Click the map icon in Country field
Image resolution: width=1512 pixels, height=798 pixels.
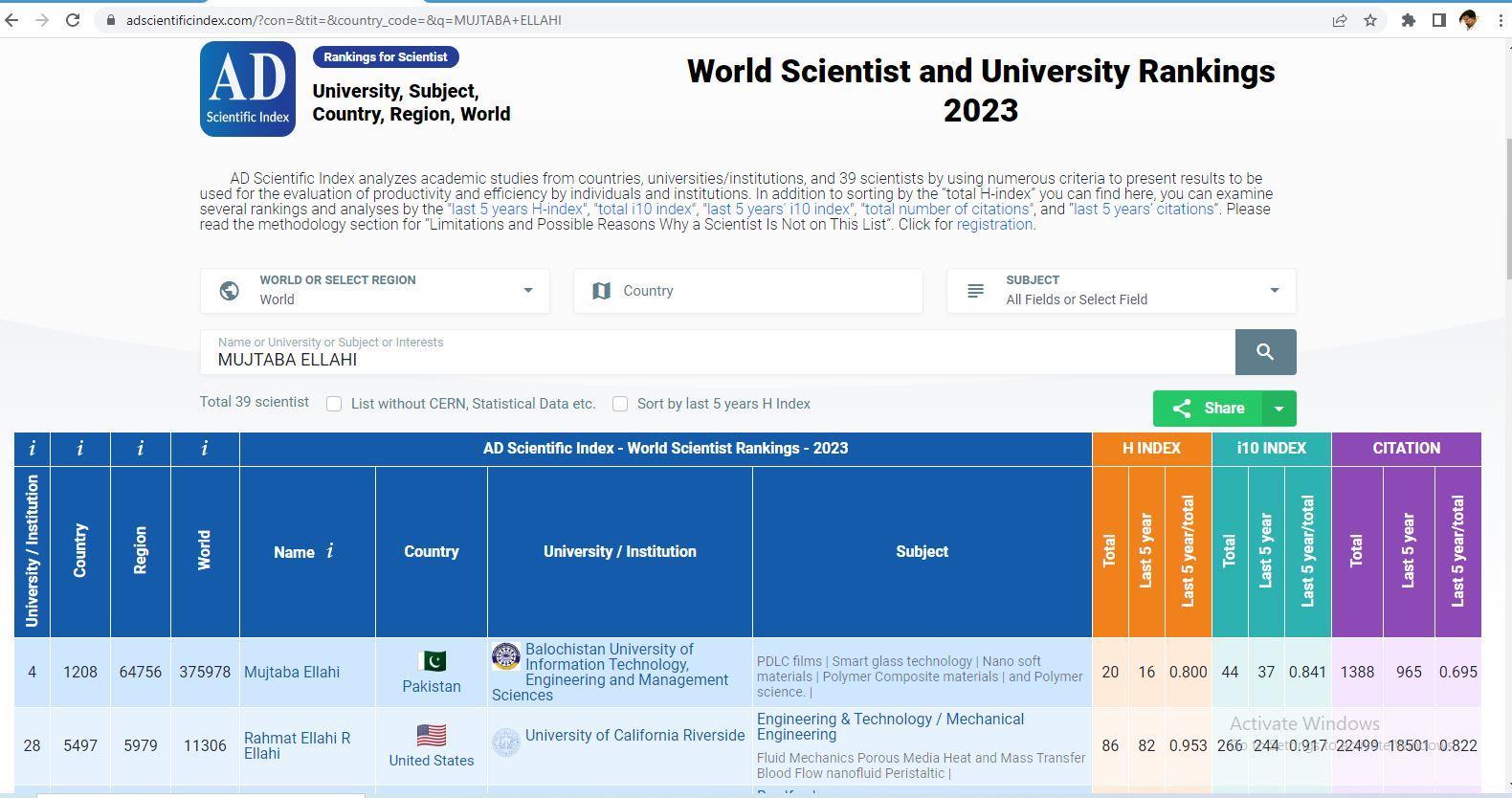coord(601,291)
